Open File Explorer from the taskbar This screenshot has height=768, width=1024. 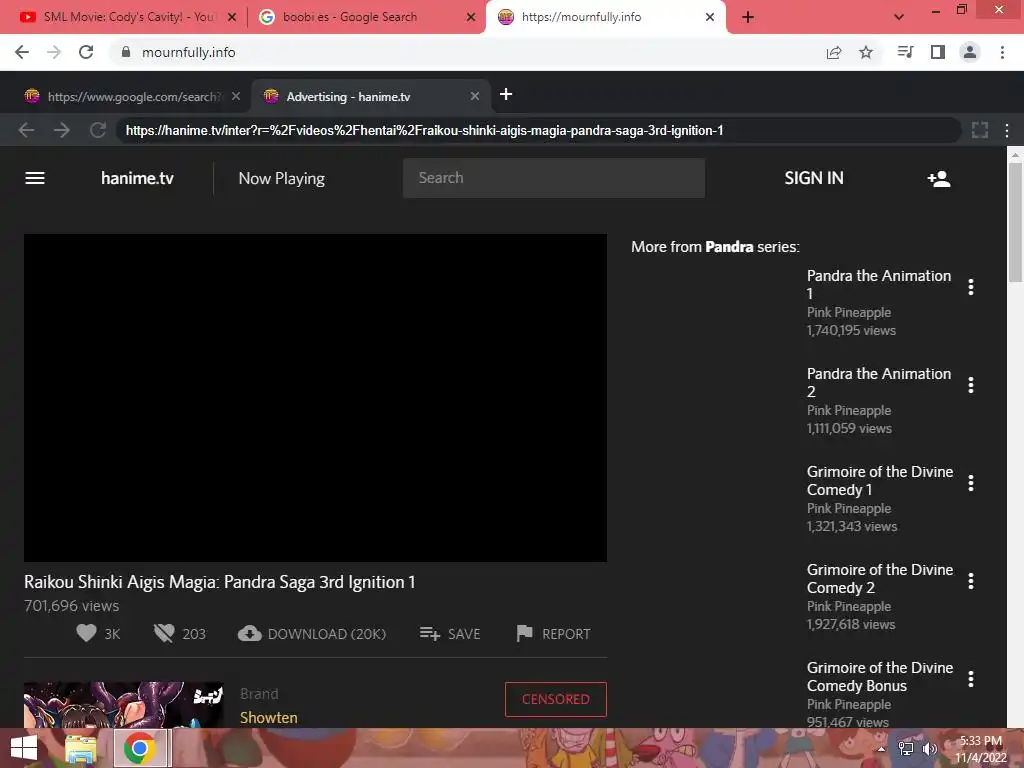pyautogui.click(x=80, y=748)
